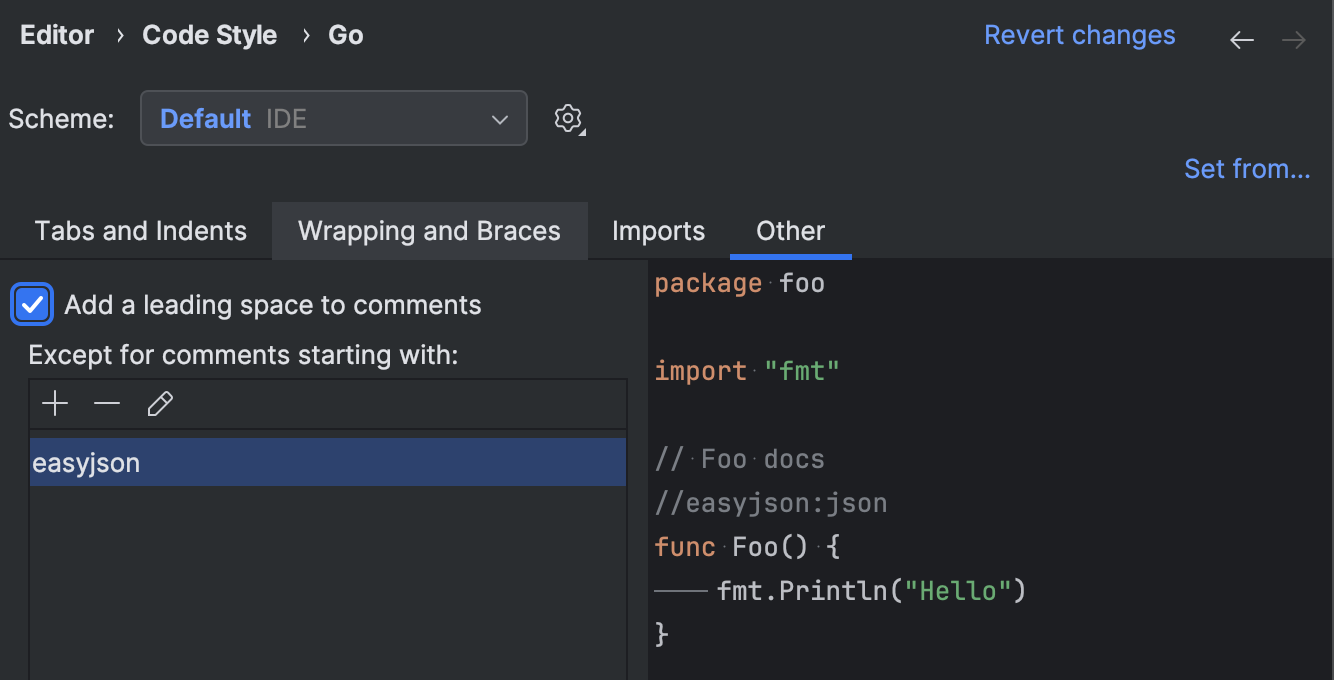Image resolution: width=1334 pixels, height=680 pixels.
Task: Open the scheme settings gear menu
Action: click(568, 118)
